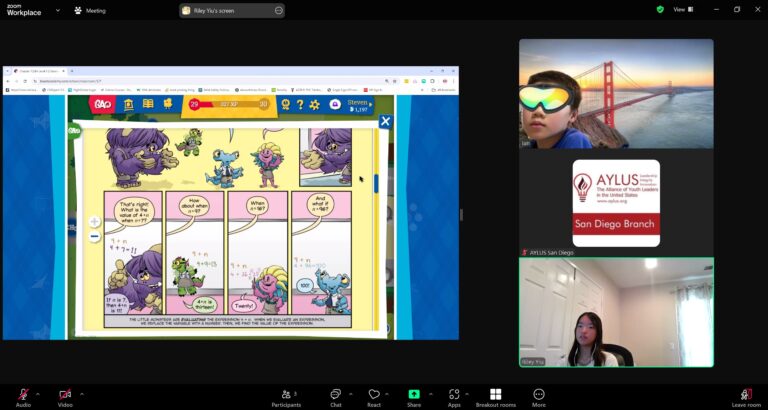Open Zoom Apps panel
The image size is (768, 410).
[454, 397]
